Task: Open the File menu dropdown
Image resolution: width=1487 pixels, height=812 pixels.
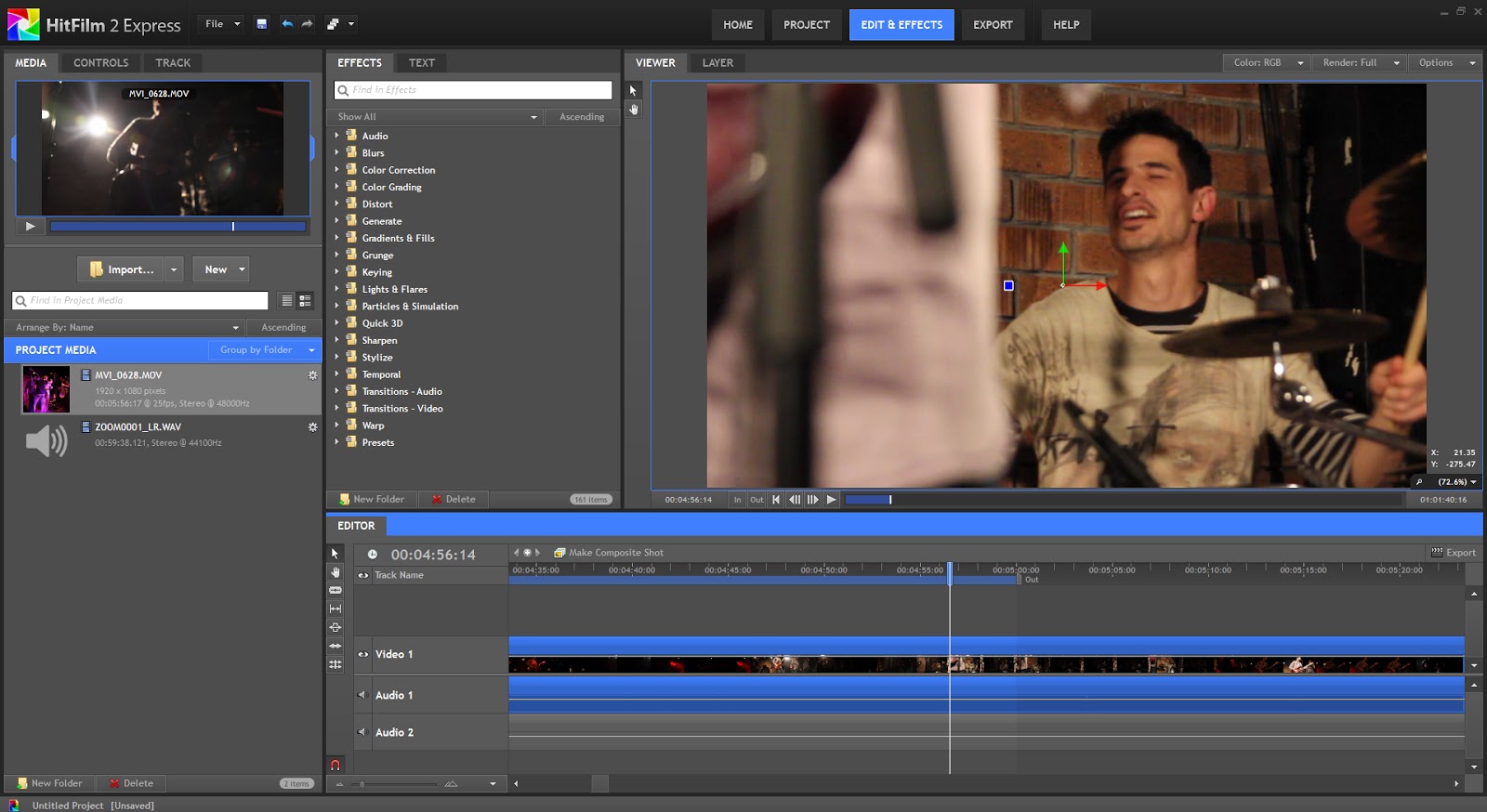Action: [222, 24]
